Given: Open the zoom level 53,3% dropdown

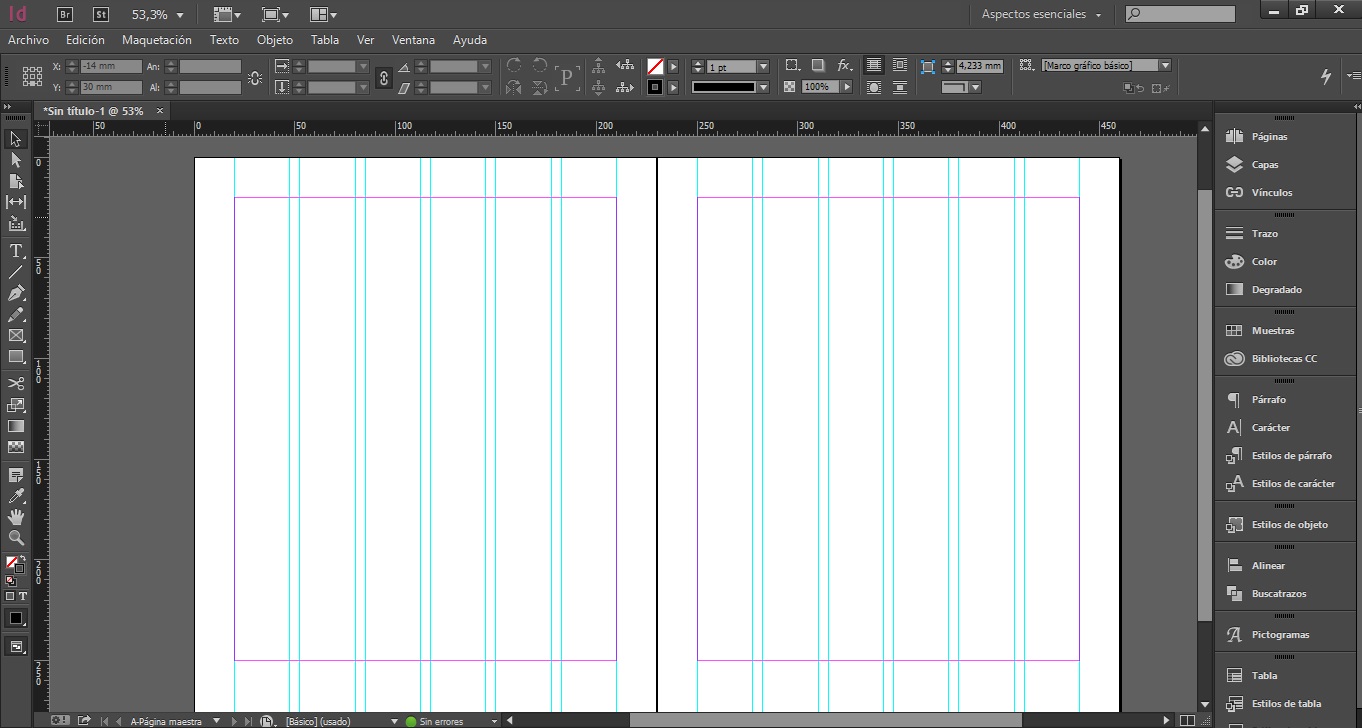Looking at the screenshot, I should 180,15.
